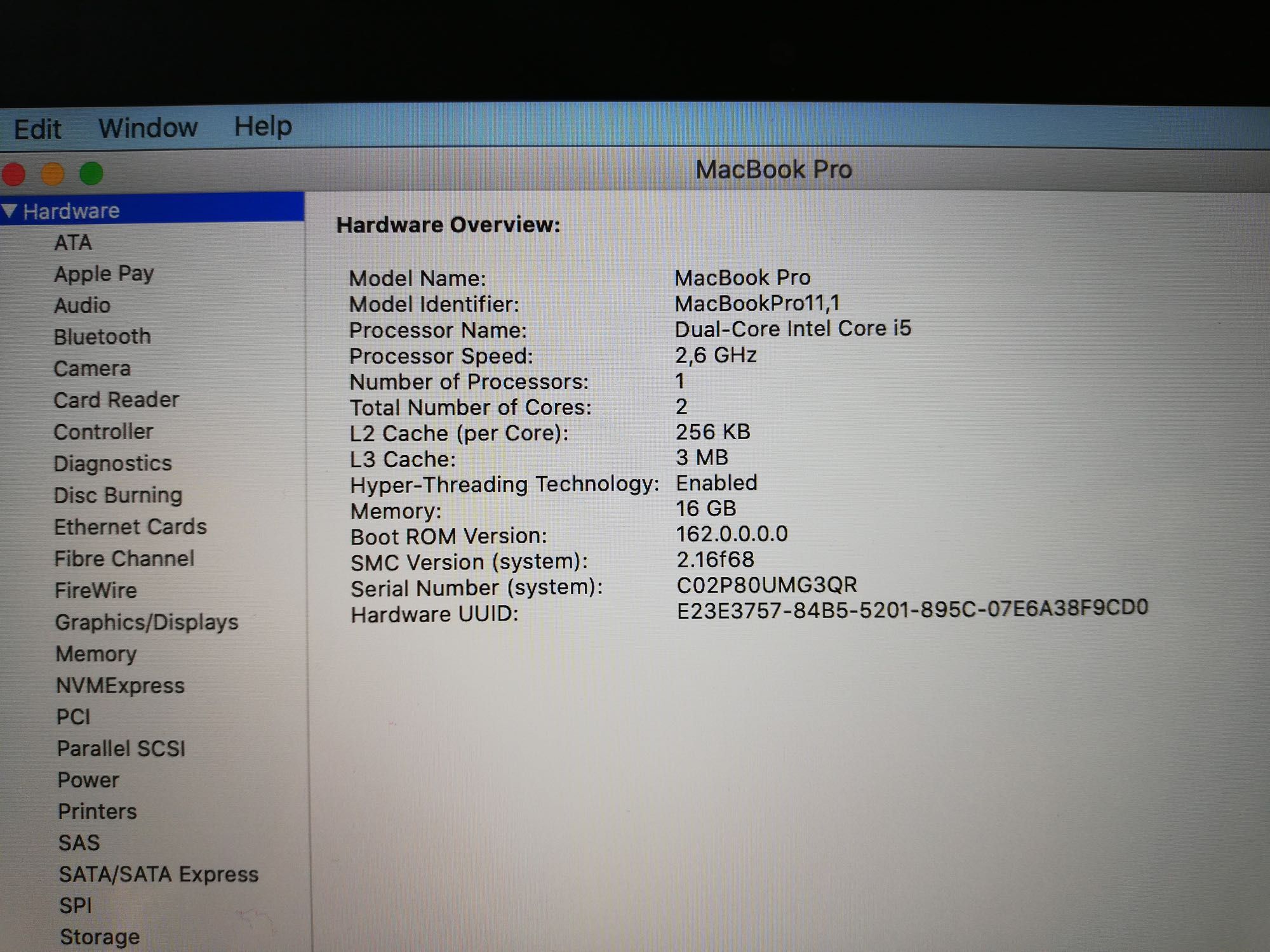Select Fibre Channel entry
1270x952 pixels.
point(124,559)
